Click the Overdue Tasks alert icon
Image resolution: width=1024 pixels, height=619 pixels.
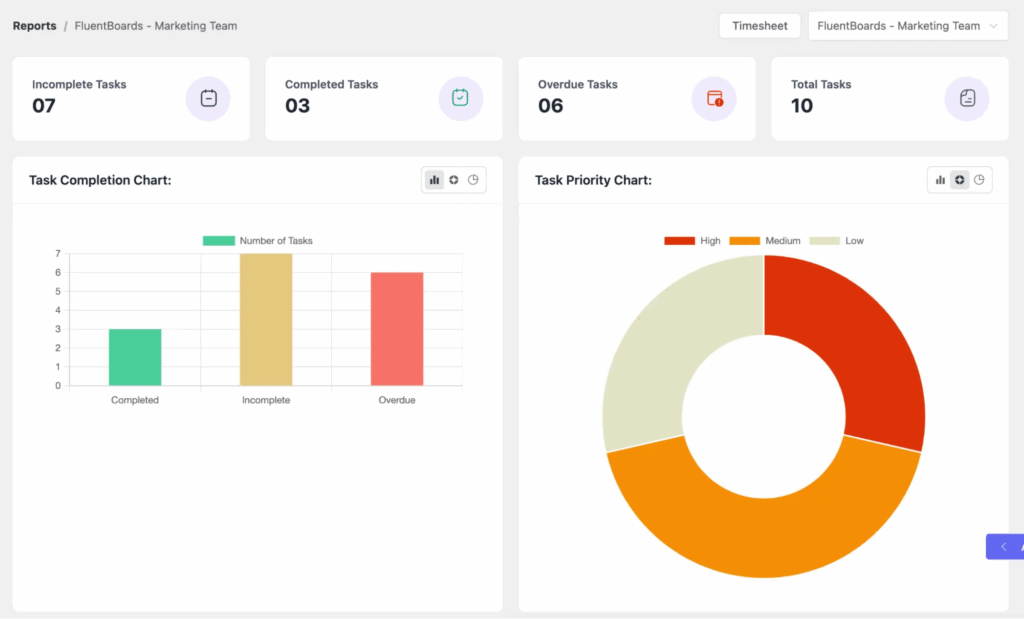coord(713,98)
